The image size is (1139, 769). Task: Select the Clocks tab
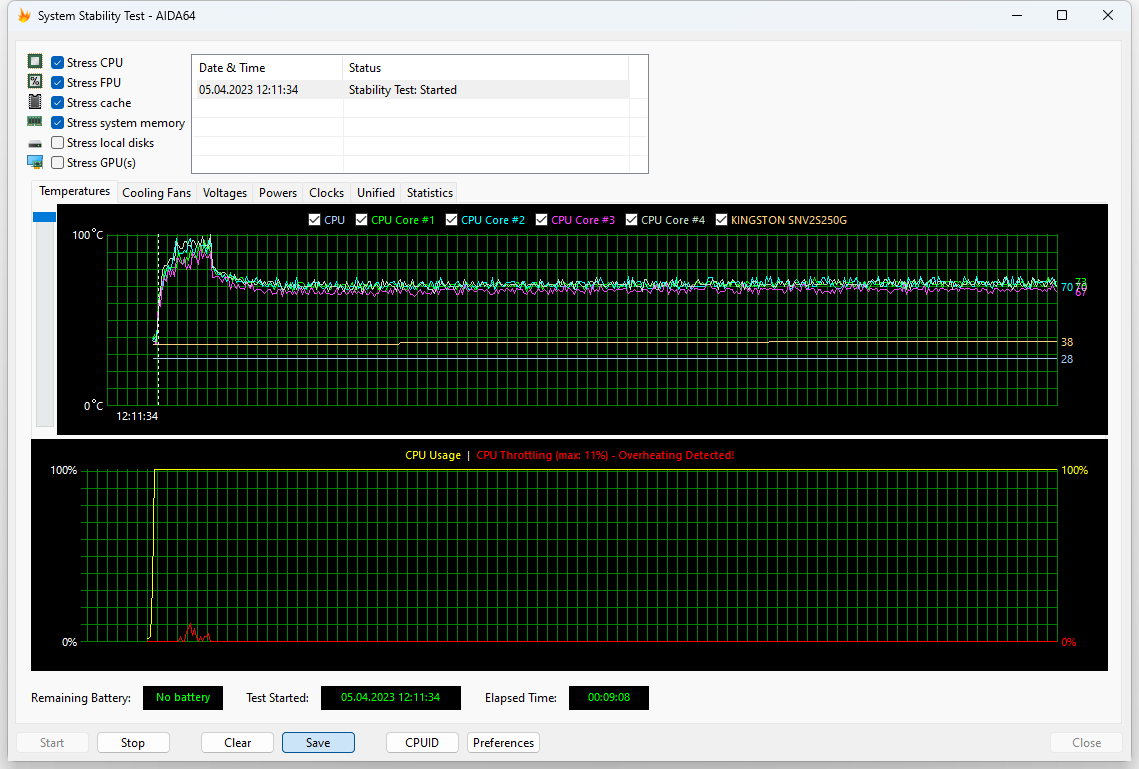click(326, 192)
